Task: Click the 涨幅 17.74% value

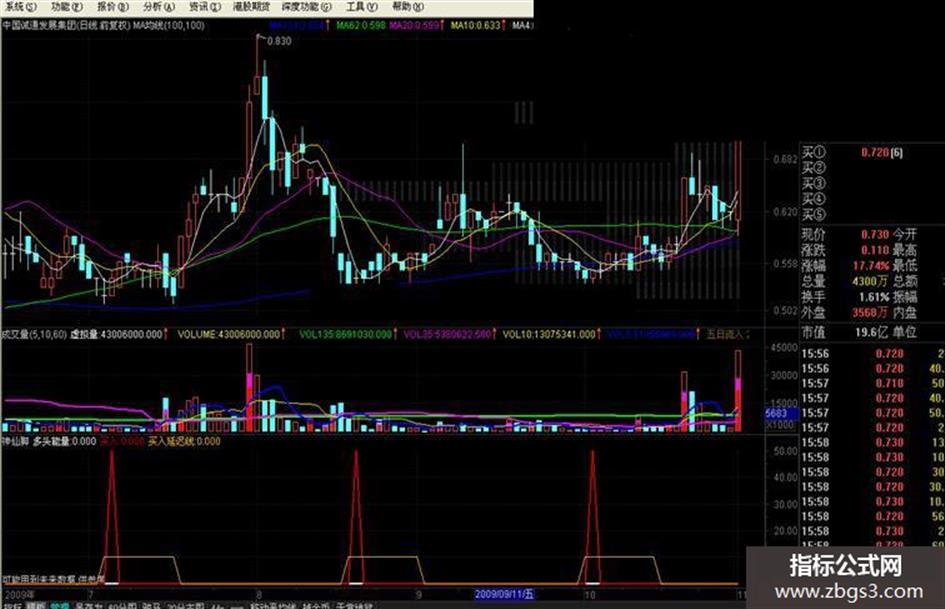Action: point(871,265)
